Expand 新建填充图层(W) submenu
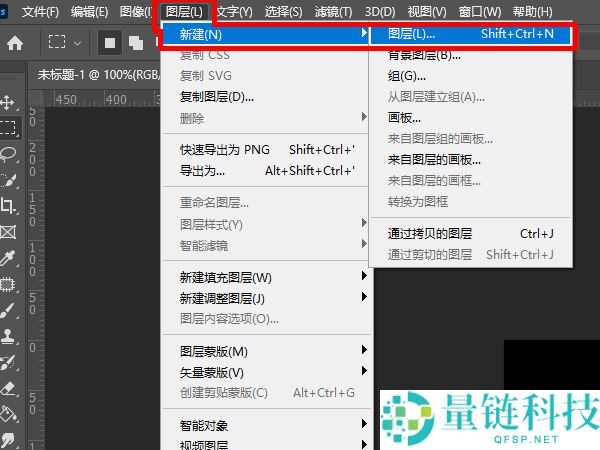Viewport: 600px width, 450px height. 266,277
